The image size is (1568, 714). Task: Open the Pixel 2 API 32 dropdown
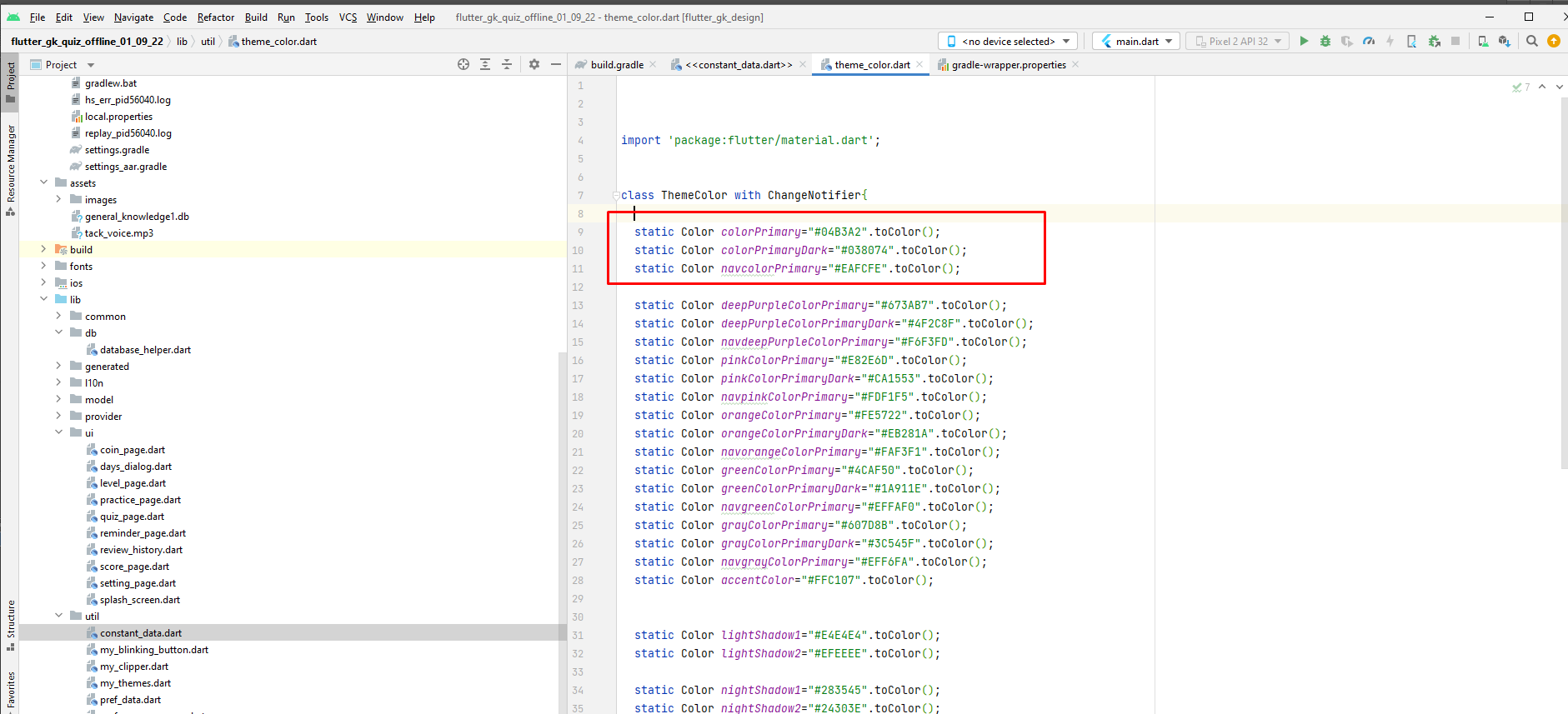(x=1238, y=41)
